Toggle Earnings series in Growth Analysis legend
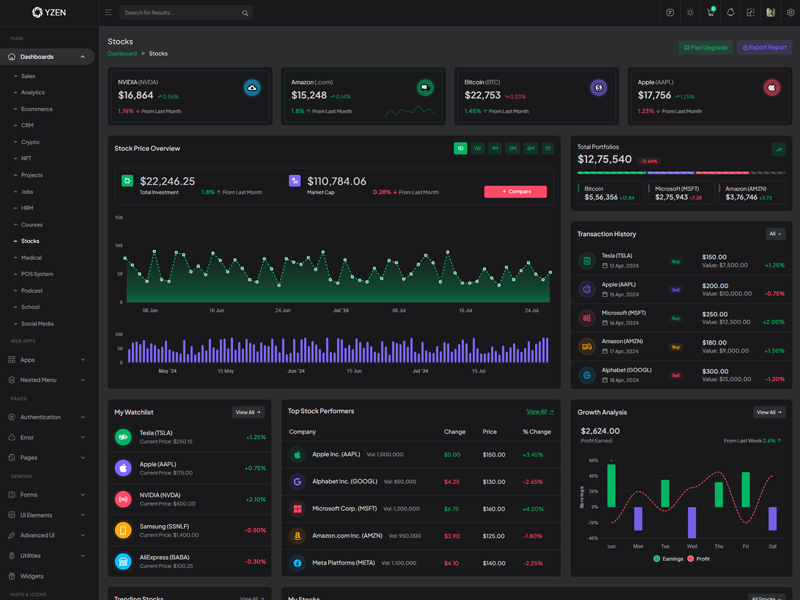Image resolution: width=800 pixels, height=600 pixels. coord(668,559)
